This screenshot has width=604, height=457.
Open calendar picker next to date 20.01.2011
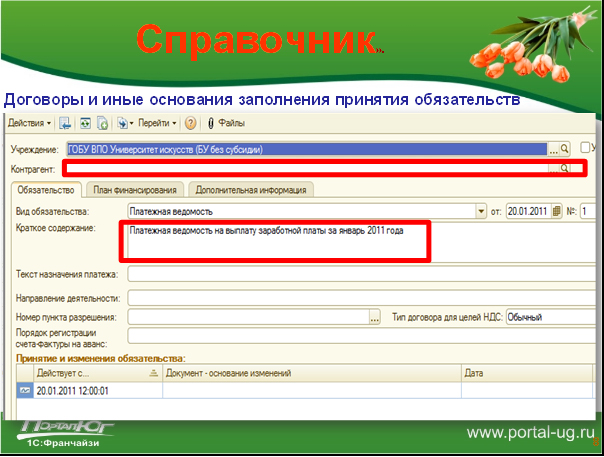pos(558,211)
